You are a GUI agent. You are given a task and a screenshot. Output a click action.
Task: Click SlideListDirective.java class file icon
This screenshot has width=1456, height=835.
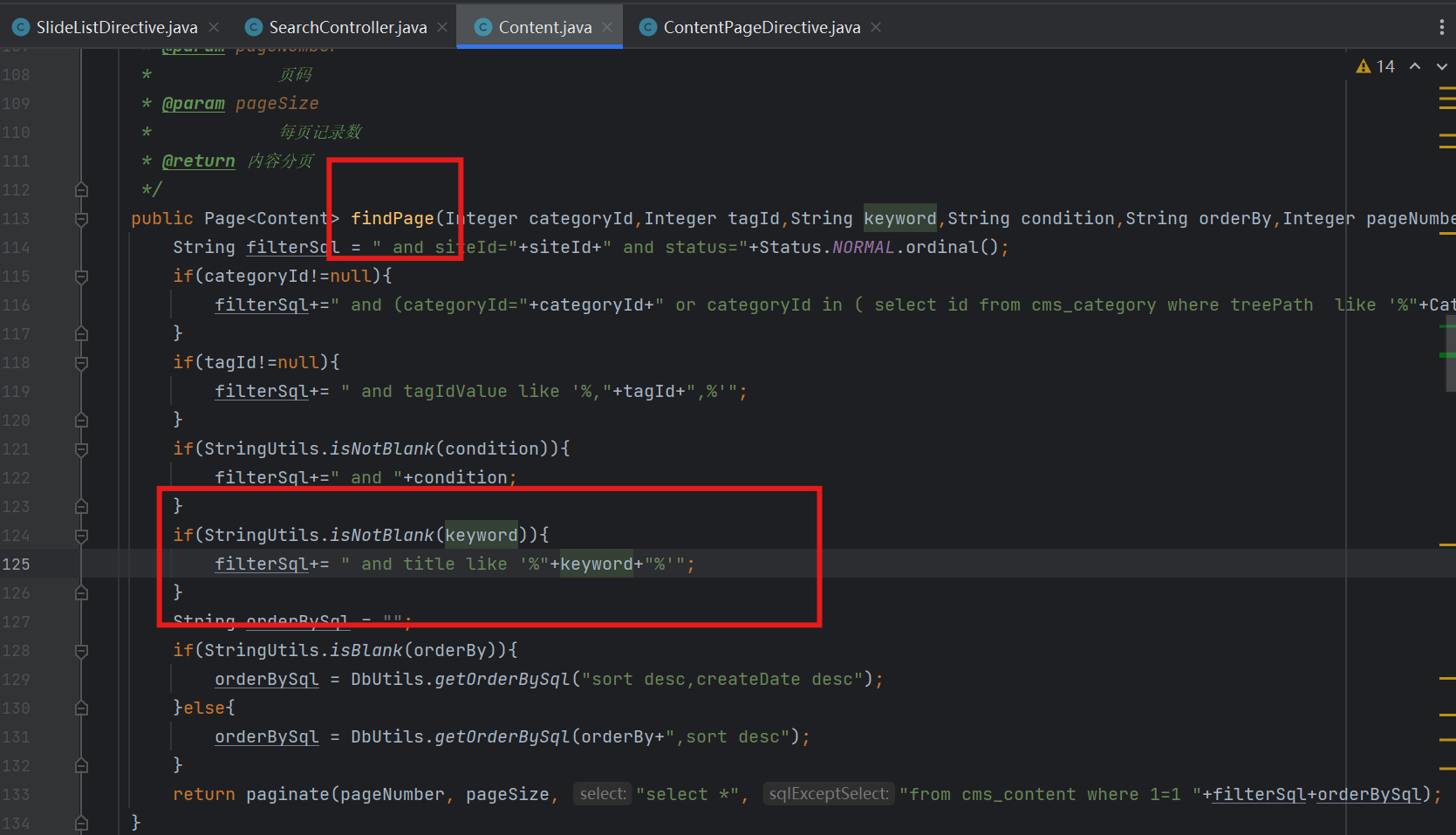coord(21,28)
